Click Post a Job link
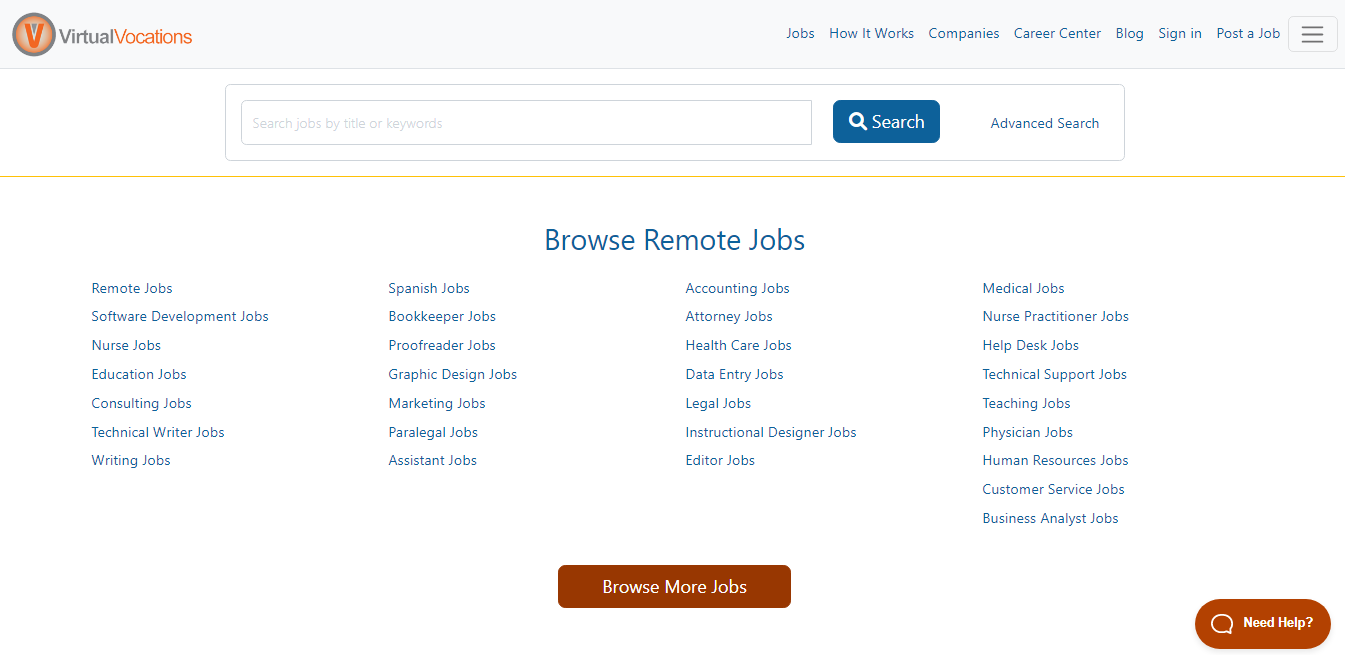 (x=1248, y=33)
